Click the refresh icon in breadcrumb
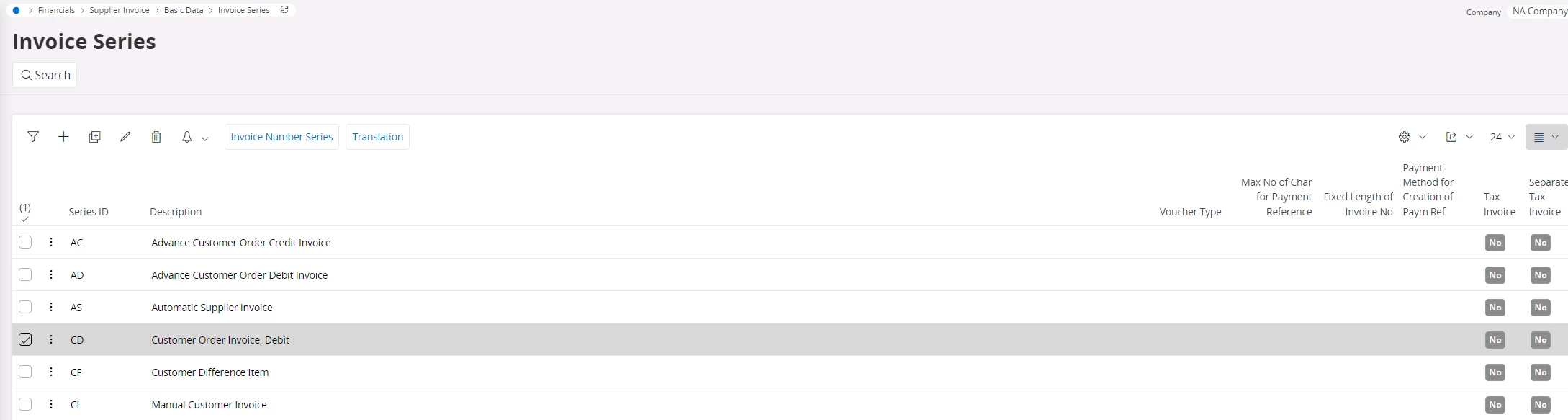 [284, 10]
